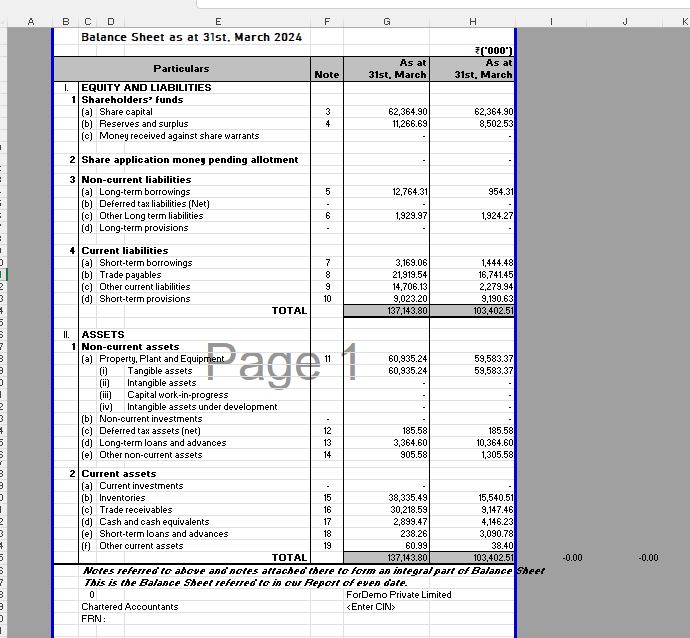Select 'Other non-current assets' label cell
The image size is (690, 638).
[x=150, y=455]
